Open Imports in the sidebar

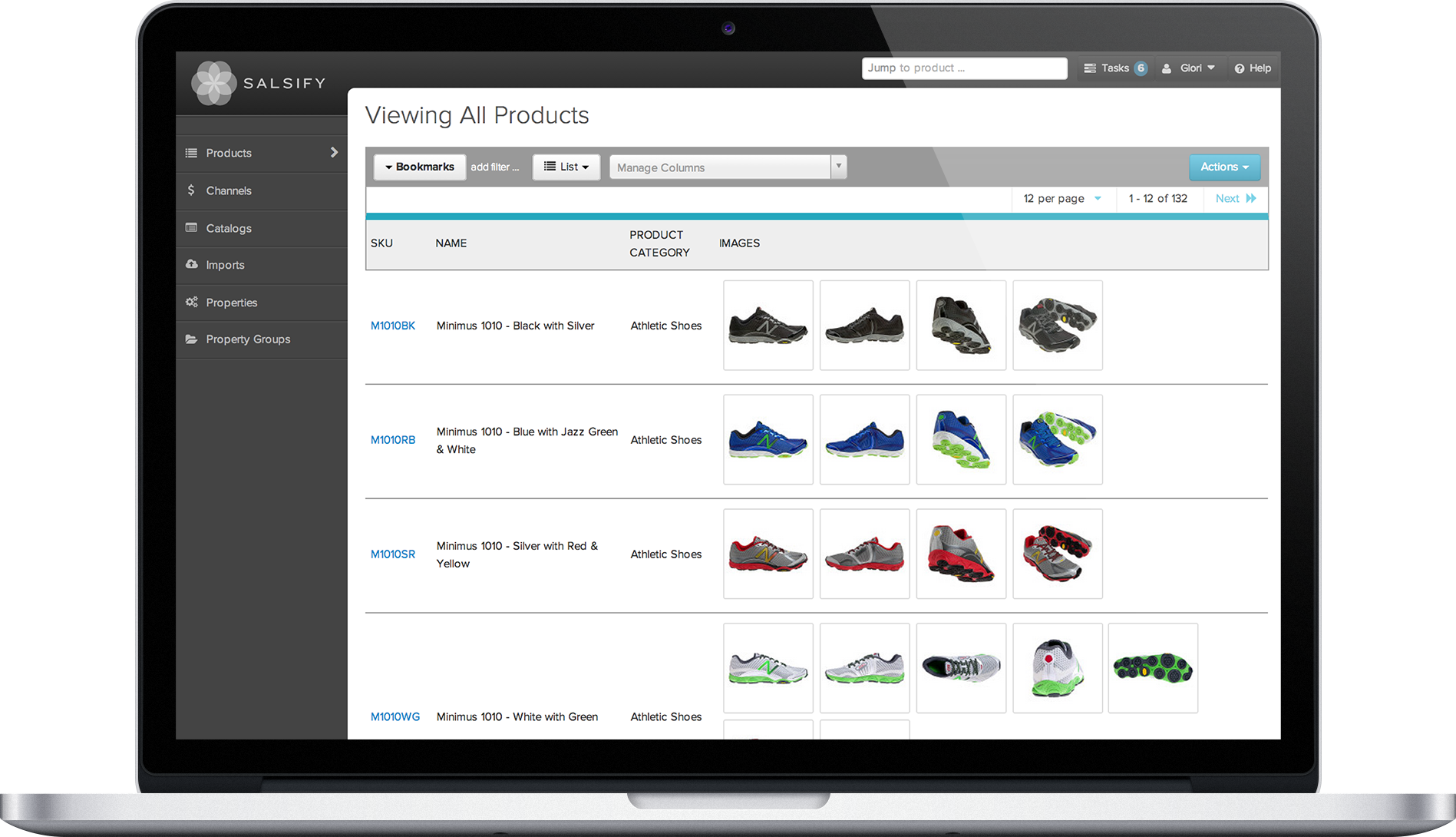click(262, 265)
